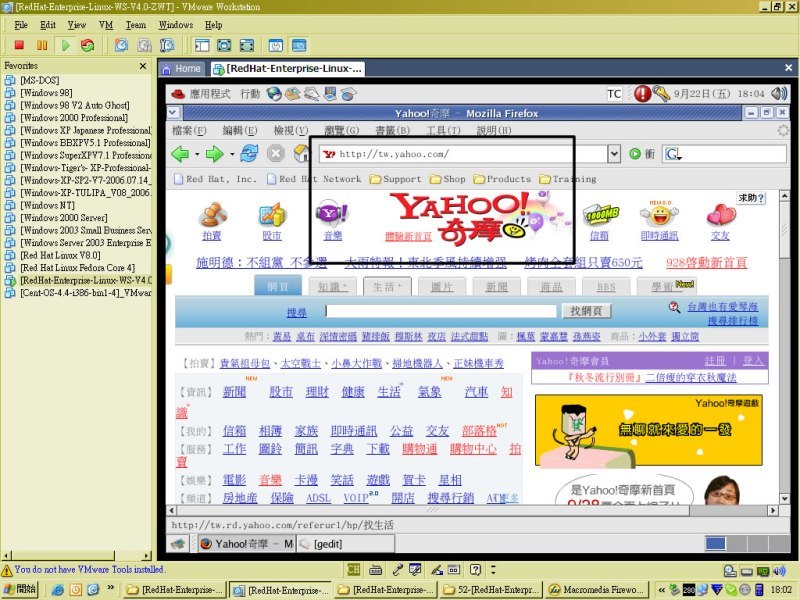
Task: Click the VMware console view icon
Action: tap(299, 45)
